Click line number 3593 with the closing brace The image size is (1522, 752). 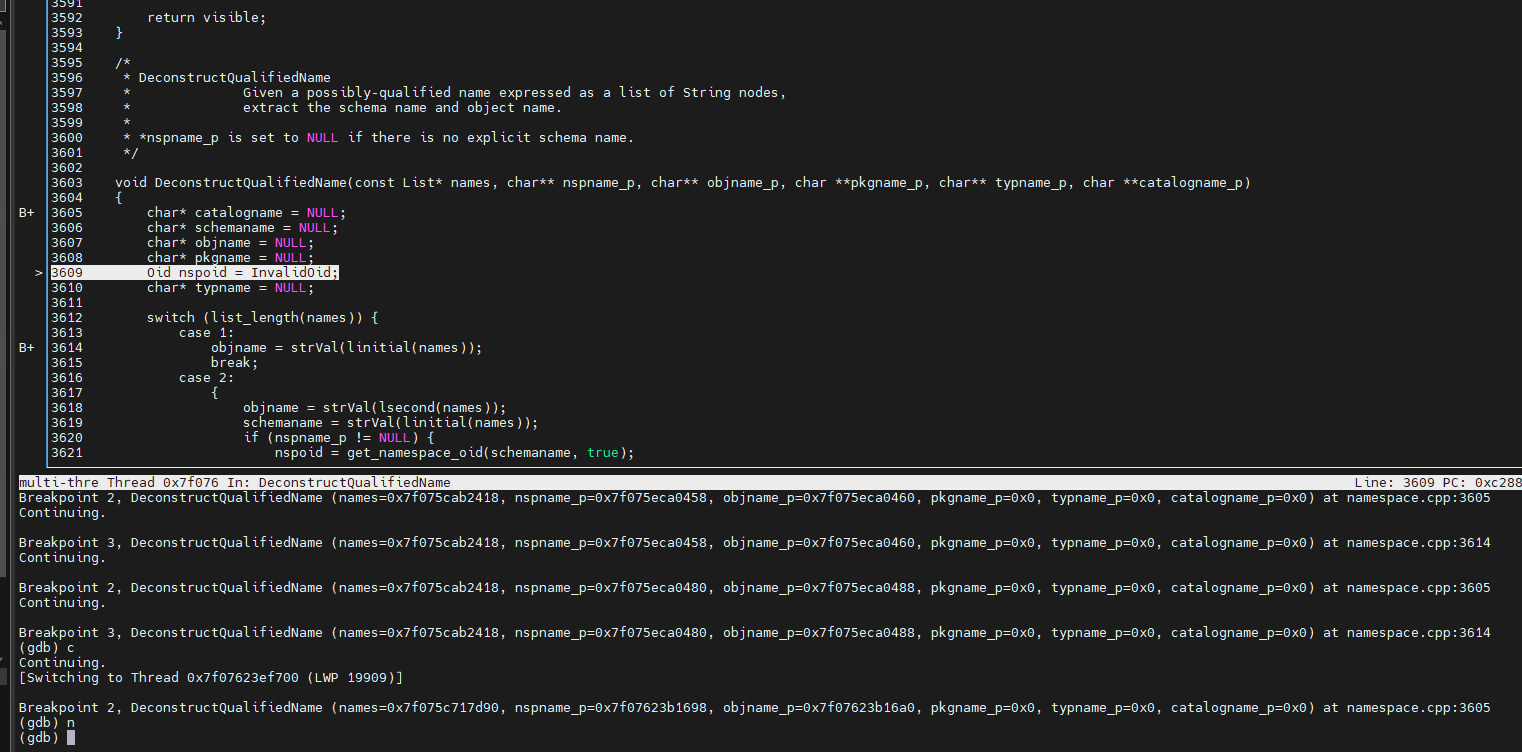click(67, 33)
